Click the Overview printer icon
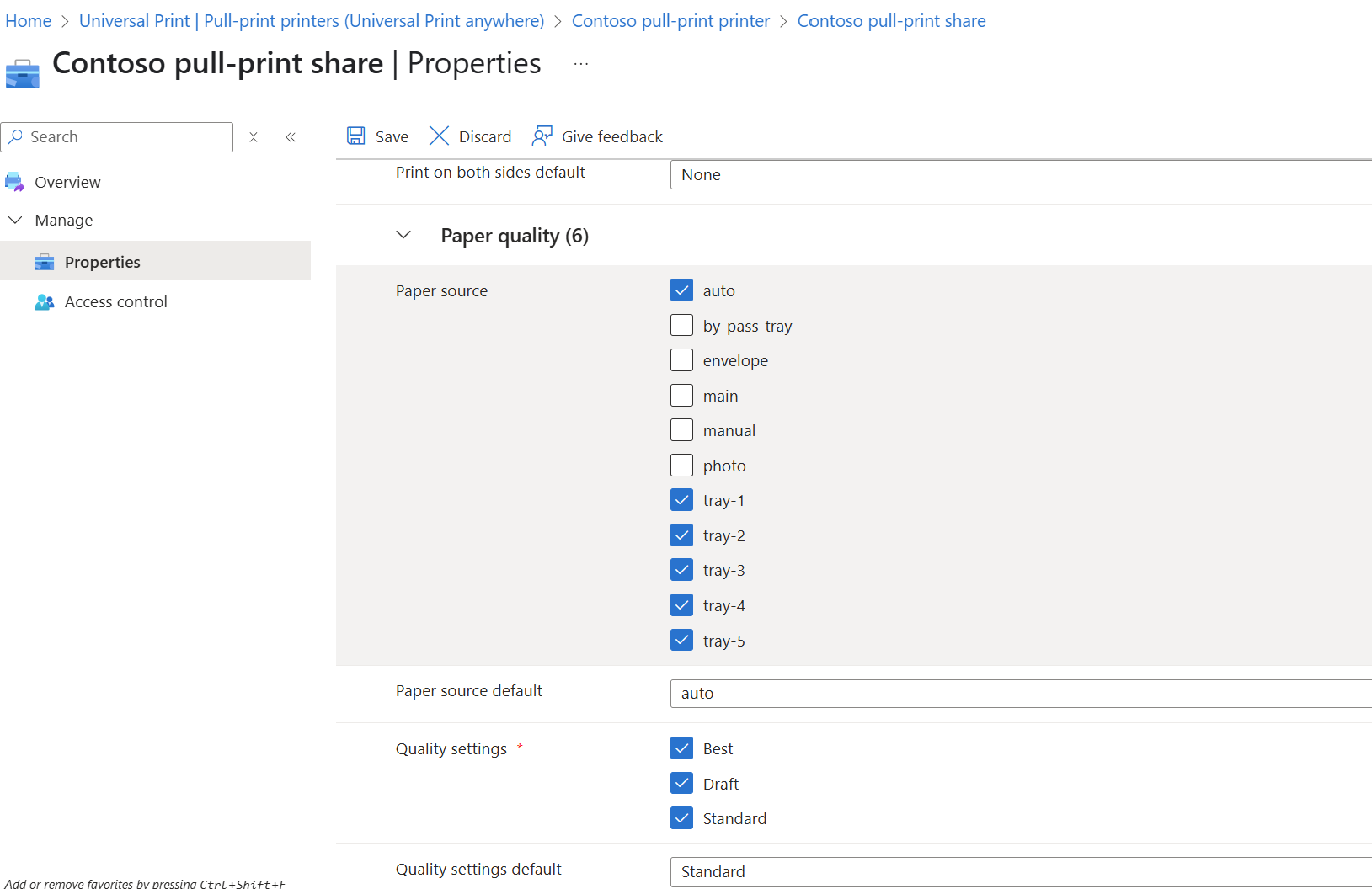This screenshot has width=1372, height=889. (x=14, y=182)
